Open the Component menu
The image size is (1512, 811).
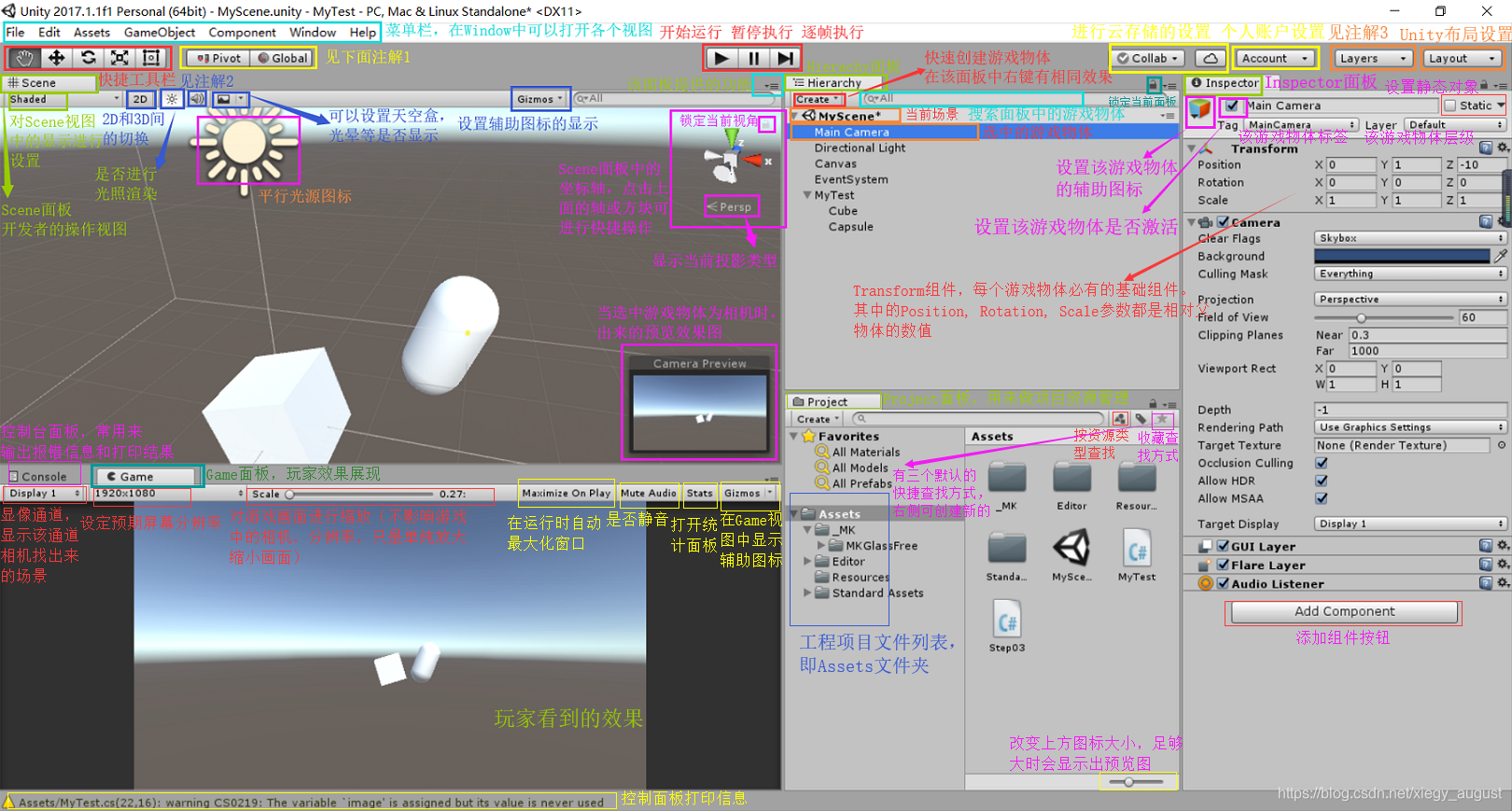pos(242,32)
